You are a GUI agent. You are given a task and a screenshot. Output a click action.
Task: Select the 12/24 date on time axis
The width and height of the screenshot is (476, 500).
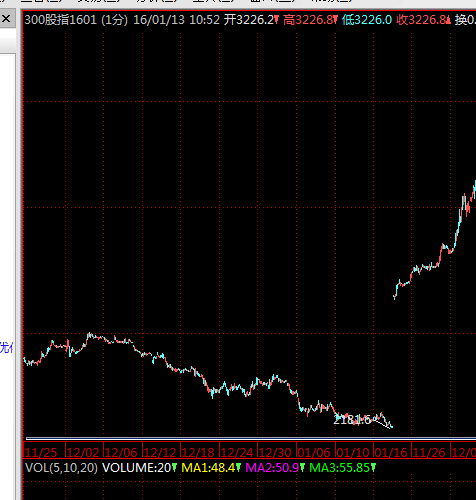[x=237, y=452]
